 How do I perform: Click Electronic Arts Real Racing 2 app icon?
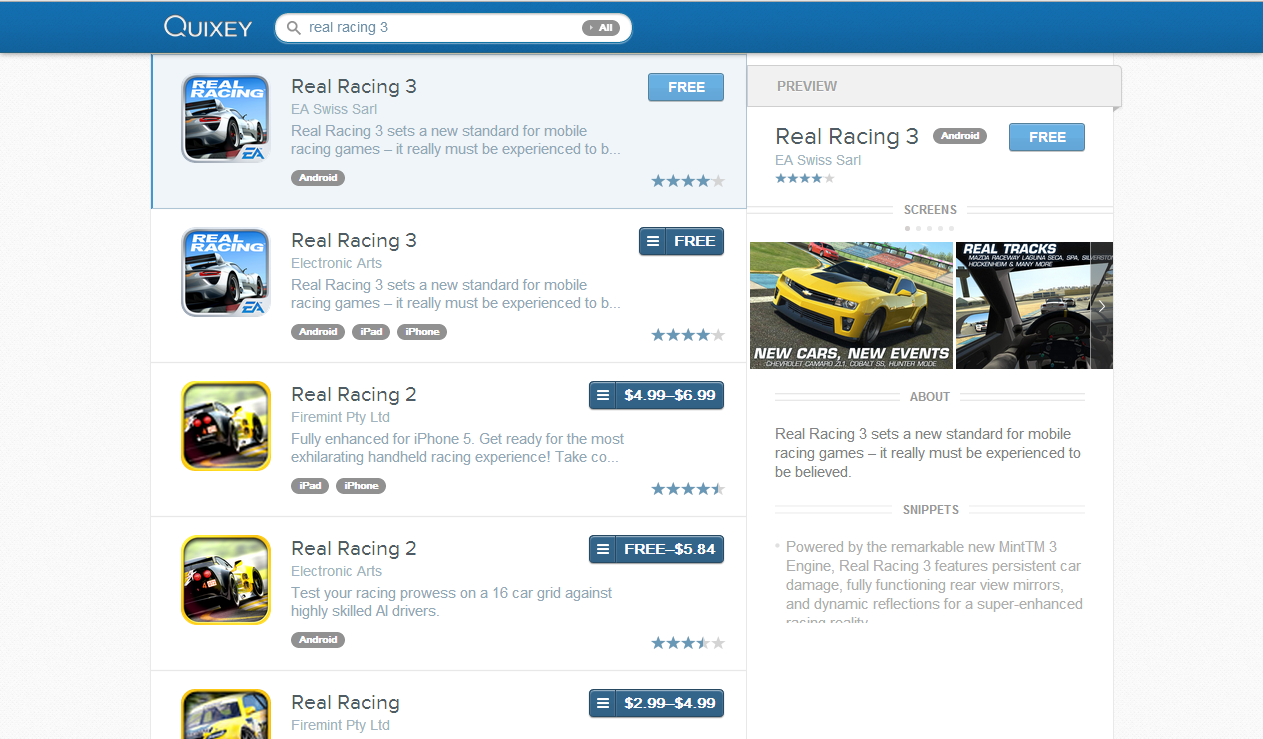pyautogui.click(x=225, y=580)
